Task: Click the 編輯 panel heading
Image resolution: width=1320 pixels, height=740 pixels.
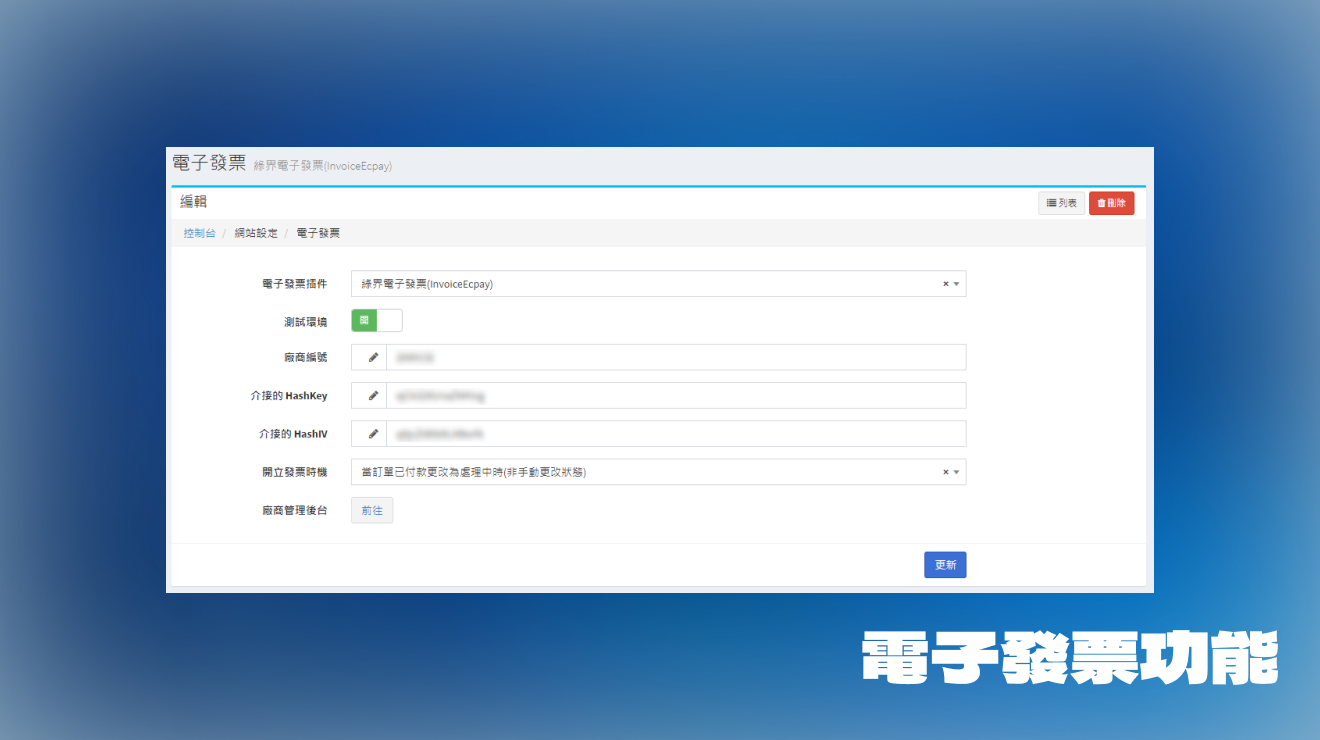Action: tap(194, 202)
